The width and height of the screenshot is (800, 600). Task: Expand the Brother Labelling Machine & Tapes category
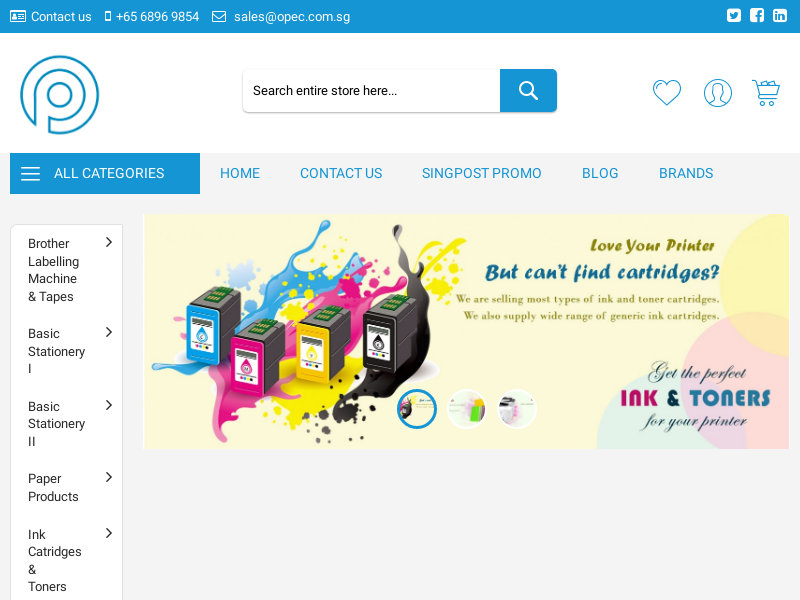109,241
